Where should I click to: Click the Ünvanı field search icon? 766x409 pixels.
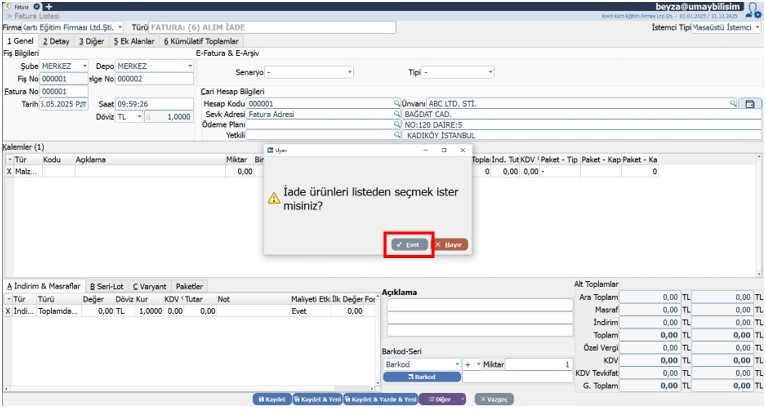tap(733, 103)
